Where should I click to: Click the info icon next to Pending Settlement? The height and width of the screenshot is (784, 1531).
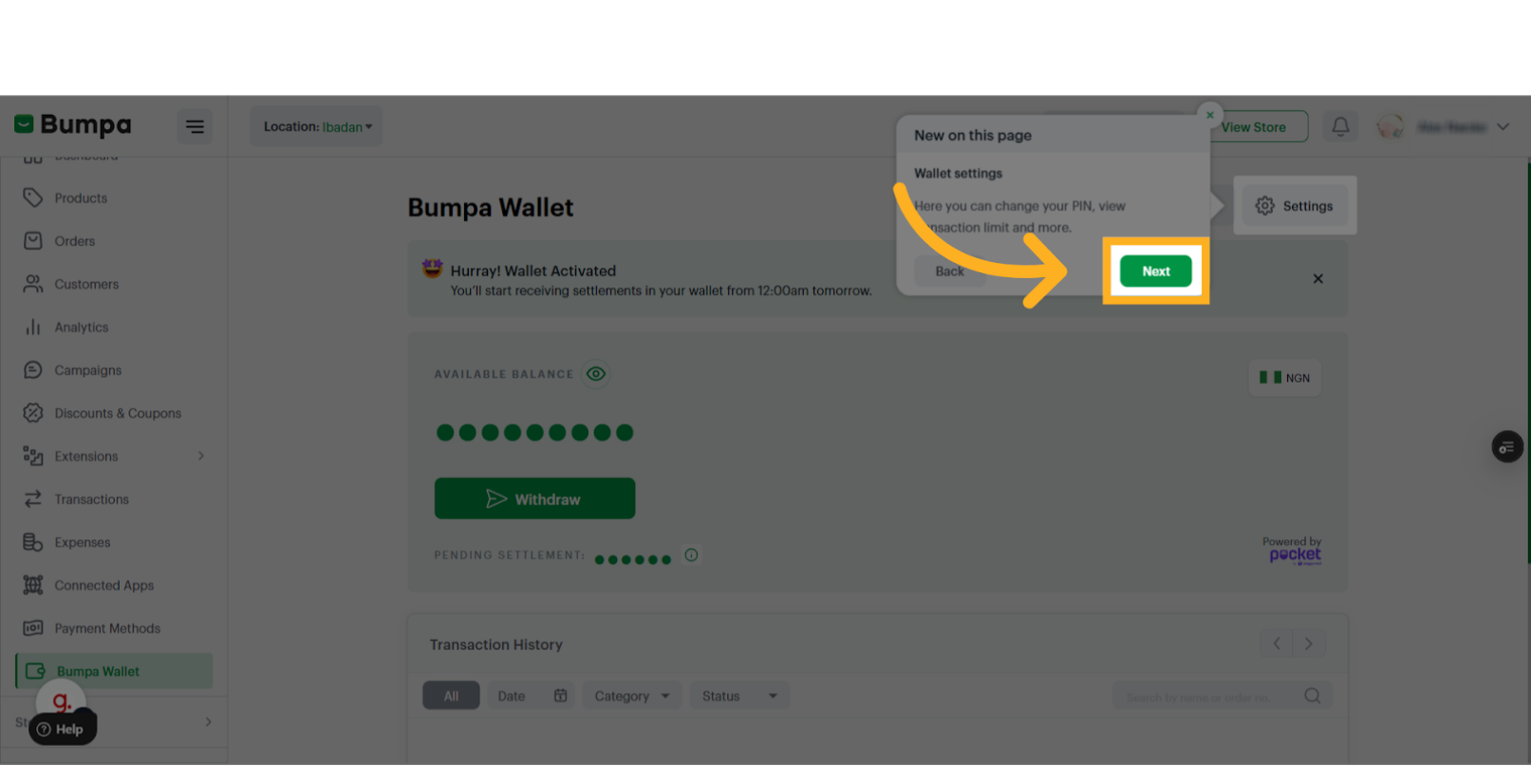691,555
